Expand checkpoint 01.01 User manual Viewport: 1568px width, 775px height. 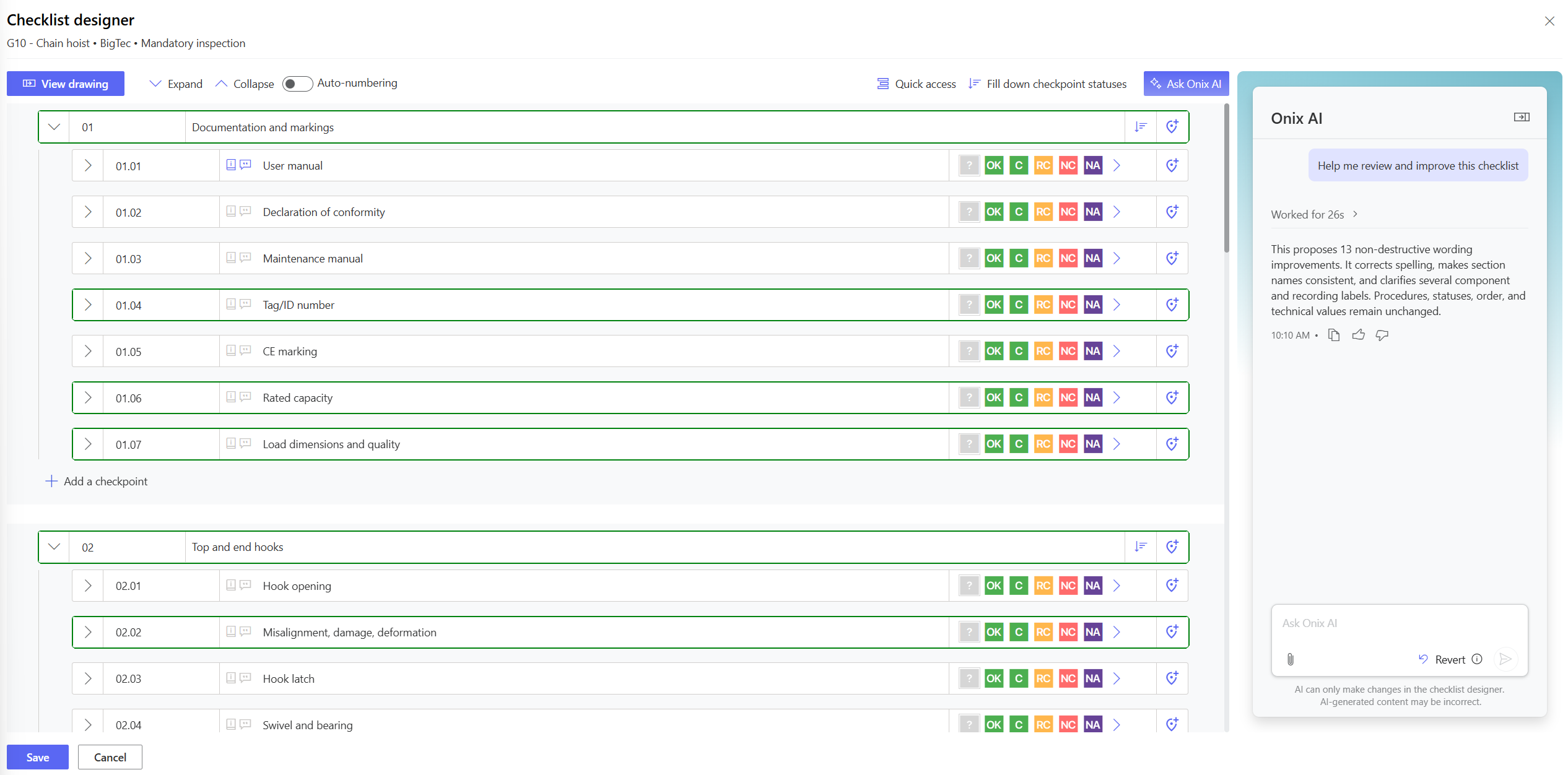(88, 165)
